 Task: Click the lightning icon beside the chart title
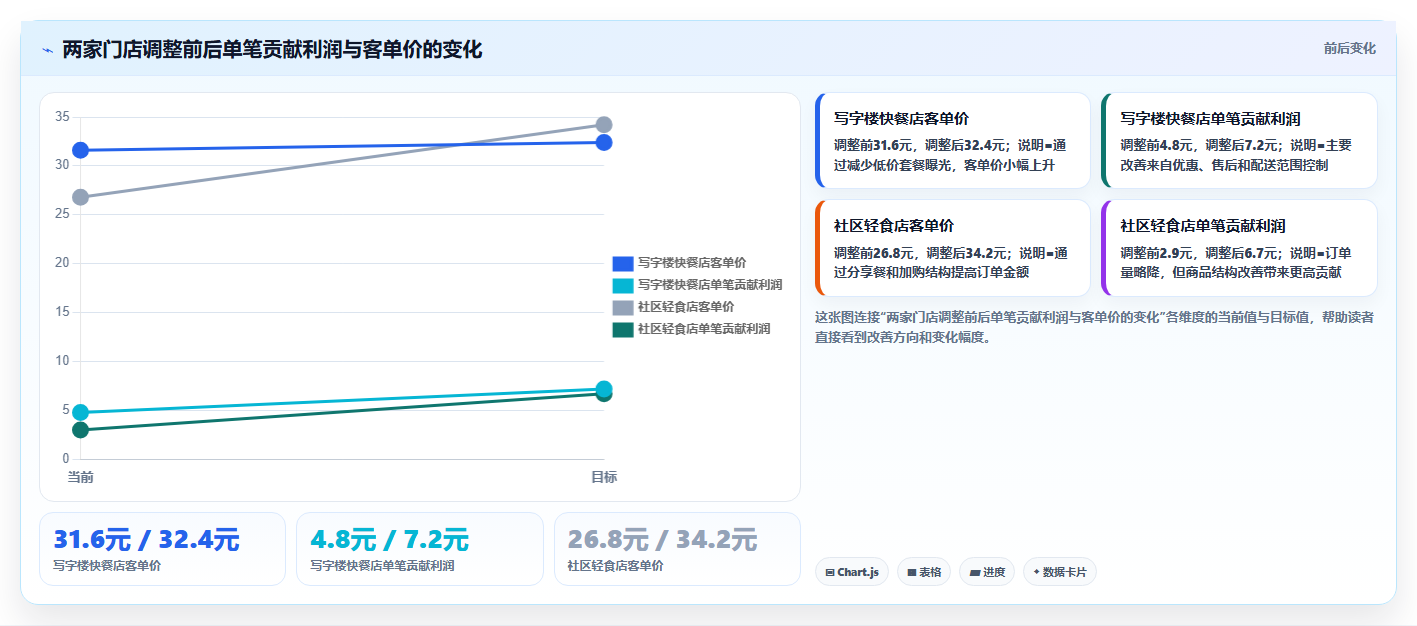point(48,50)
